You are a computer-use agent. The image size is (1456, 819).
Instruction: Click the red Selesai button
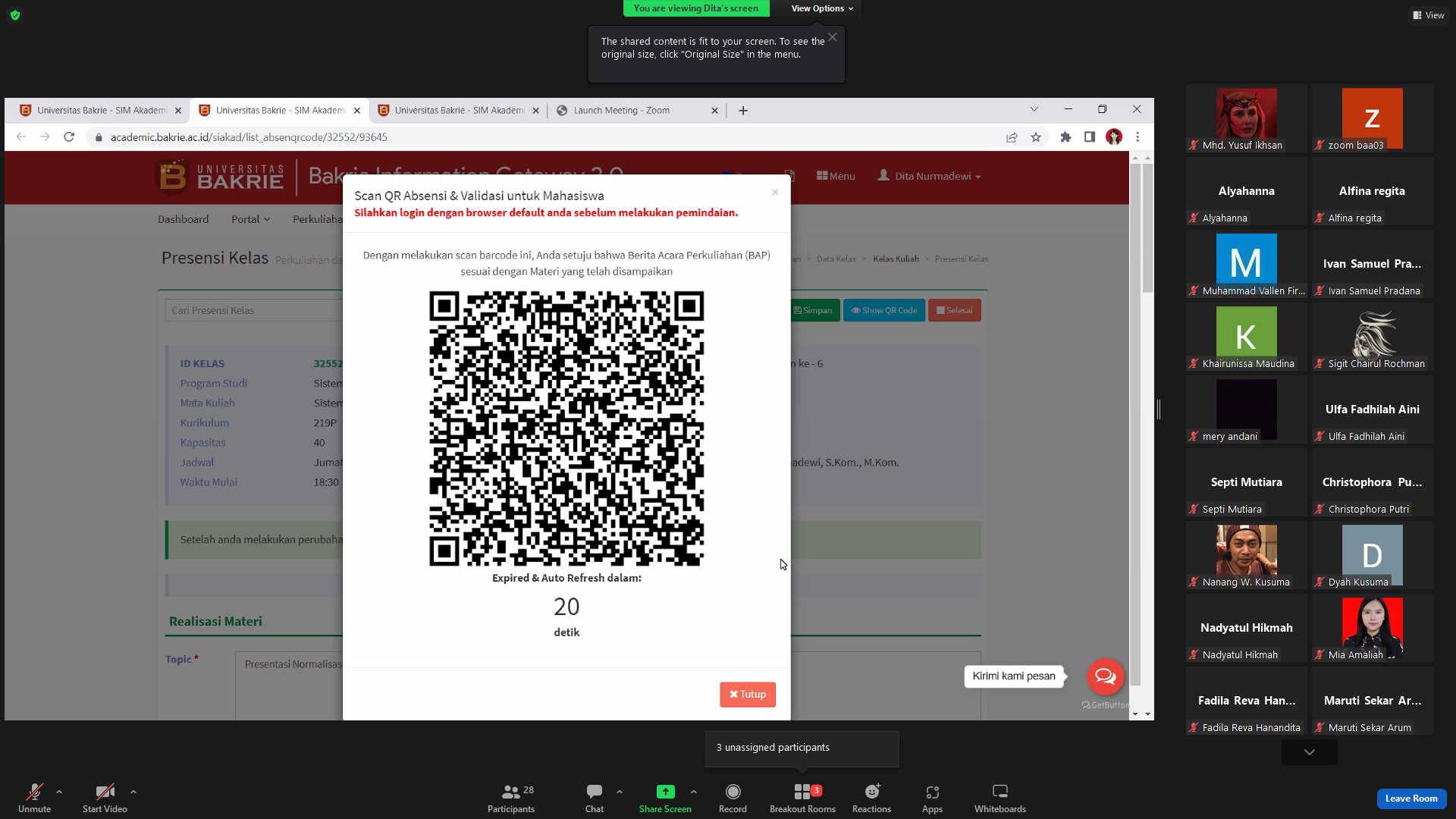tap(955, 310)
